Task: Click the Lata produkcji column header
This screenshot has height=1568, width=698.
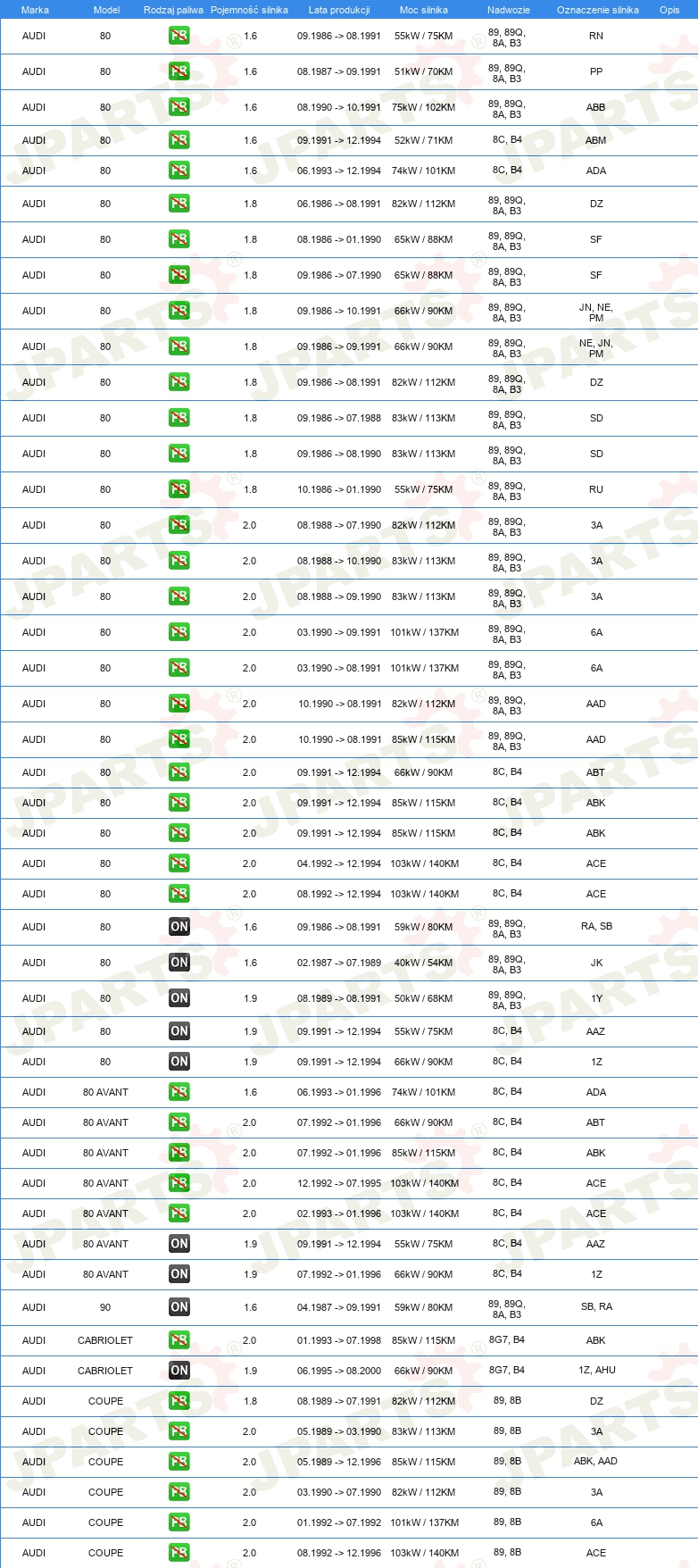Action: point(339,10)
